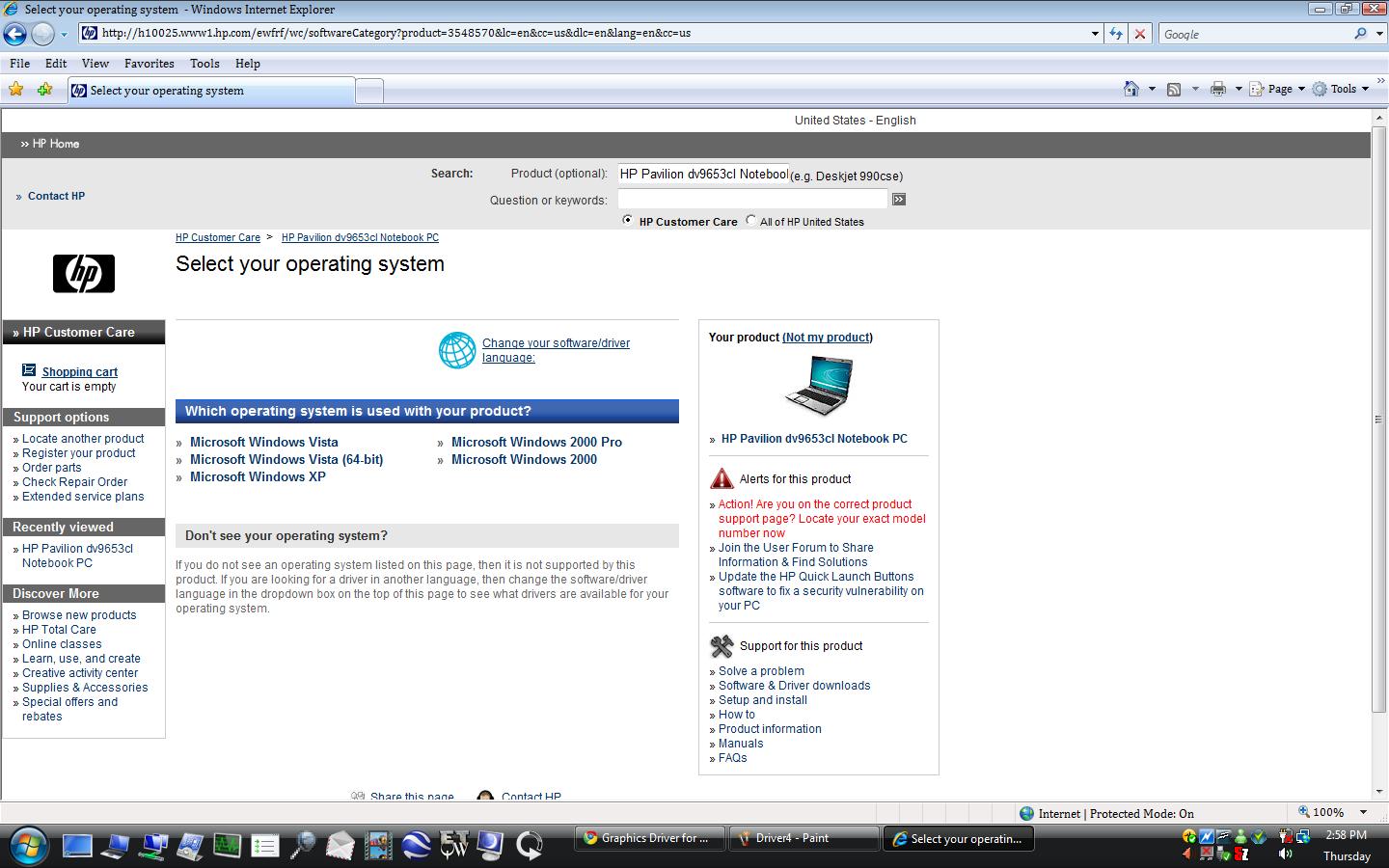
Task: Click in the Product (optional) search field
Action: tap(703, 175)
